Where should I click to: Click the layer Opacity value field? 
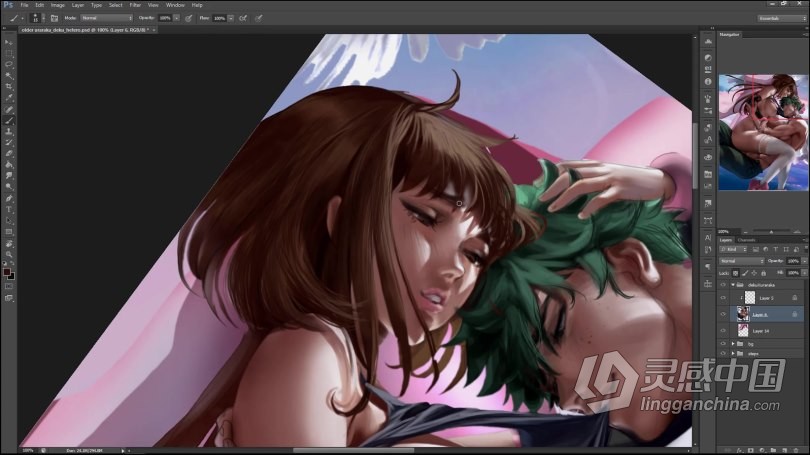pyautogui.click(x=793, y=261)
